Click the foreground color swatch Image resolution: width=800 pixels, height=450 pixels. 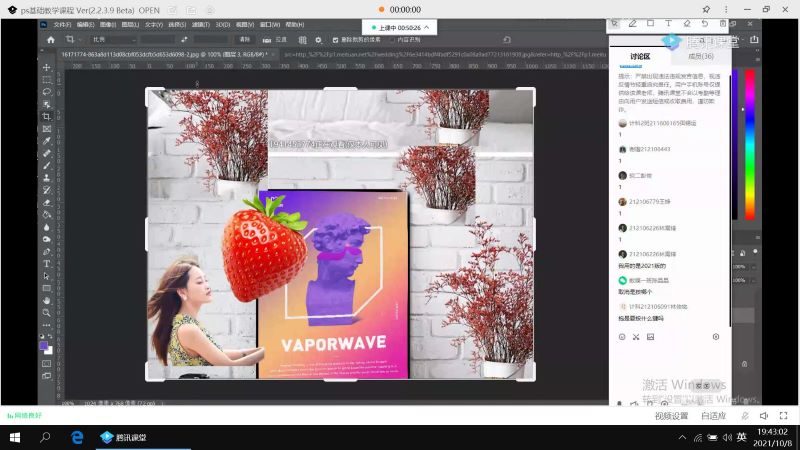pyautogui.click(x=44, y=346)
